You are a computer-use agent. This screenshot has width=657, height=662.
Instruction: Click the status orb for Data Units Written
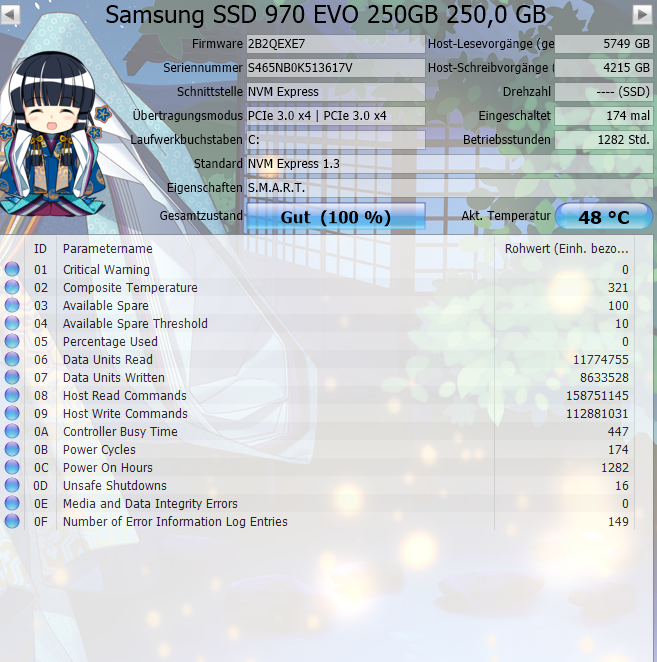[x=12, y=377]
